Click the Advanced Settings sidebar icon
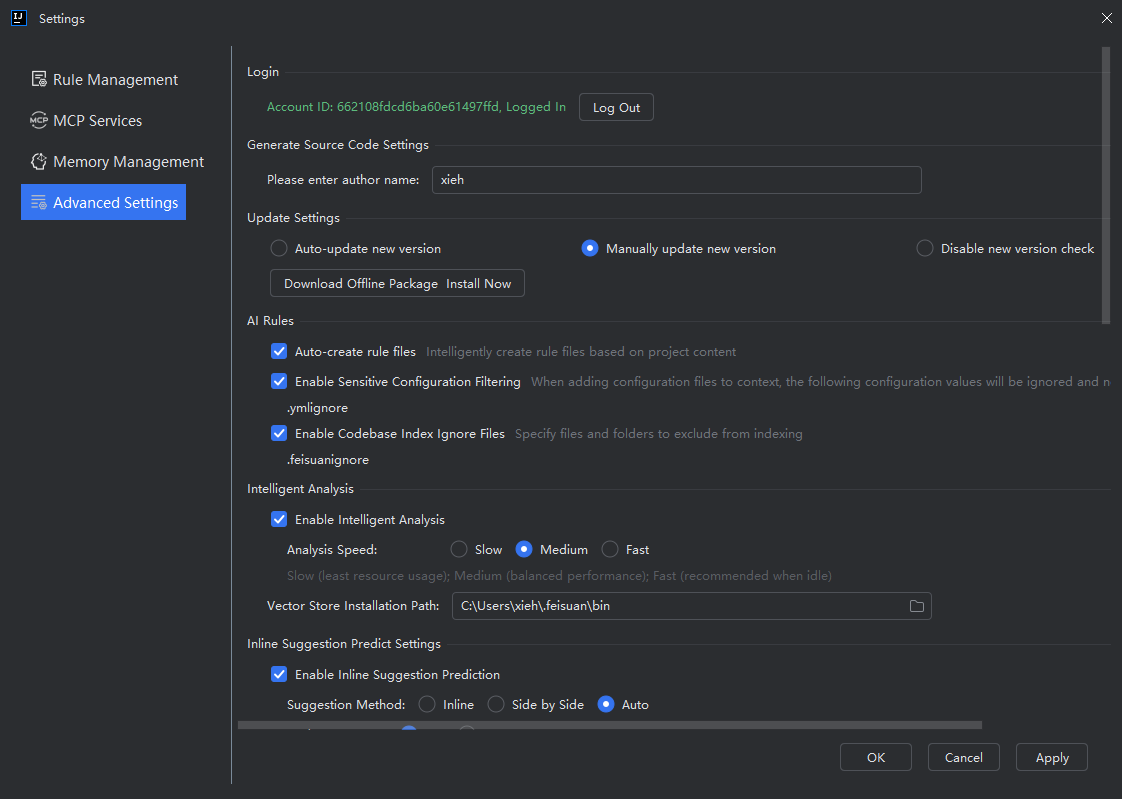This screenshot has width=1122, height=799. tap(39, 203)
